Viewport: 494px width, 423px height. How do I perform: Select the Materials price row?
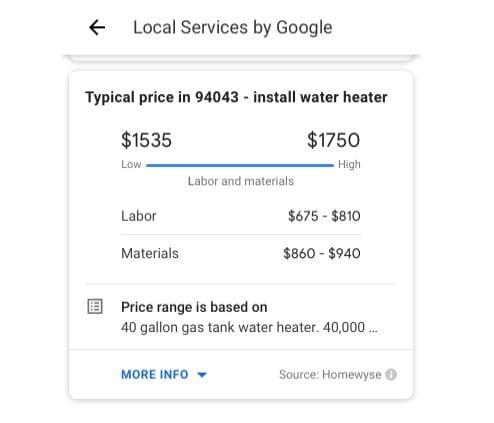241,253
